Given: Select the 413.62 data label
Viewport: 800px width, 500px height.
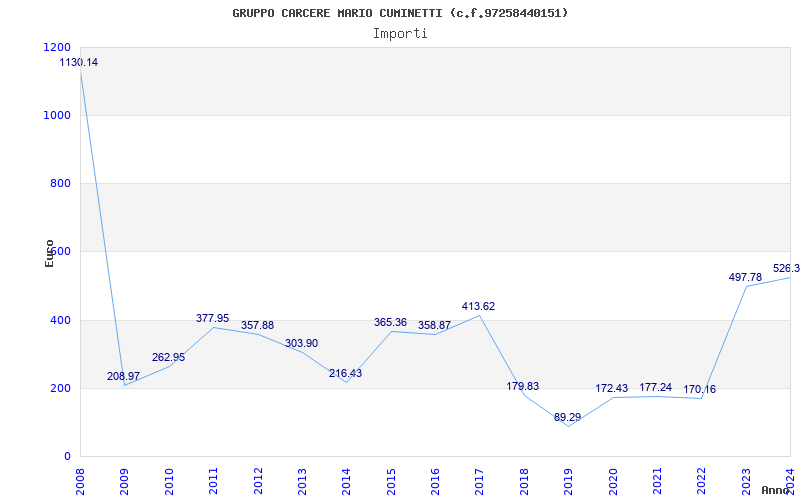Looking at the screenshot, I should (x=479, y=307).
